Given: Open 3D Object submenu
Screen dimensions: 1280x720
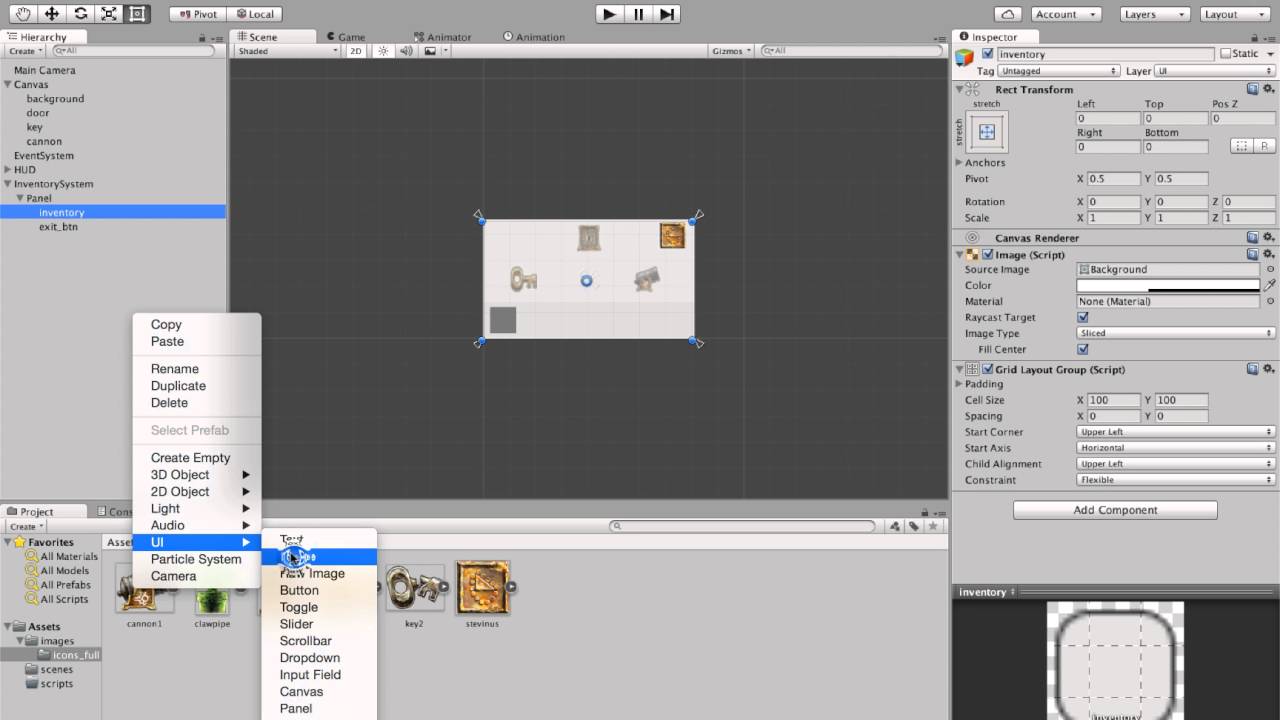Looking at the screenshot, I should (x=197, y=475).
